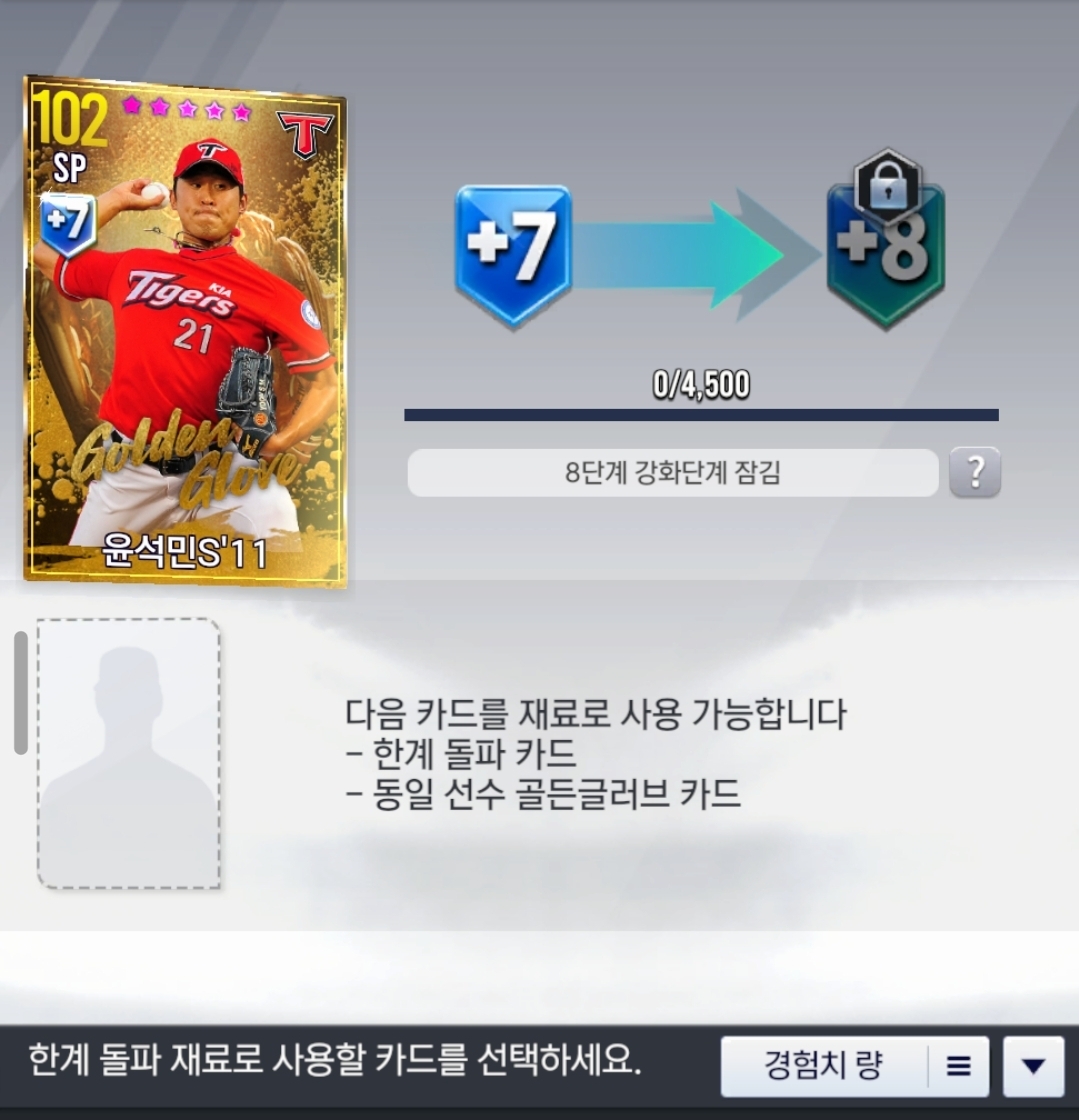This screenshot has height=1120, width=1079.
Task: Tap the question mark help button
Action: click(x=975, y=472)
